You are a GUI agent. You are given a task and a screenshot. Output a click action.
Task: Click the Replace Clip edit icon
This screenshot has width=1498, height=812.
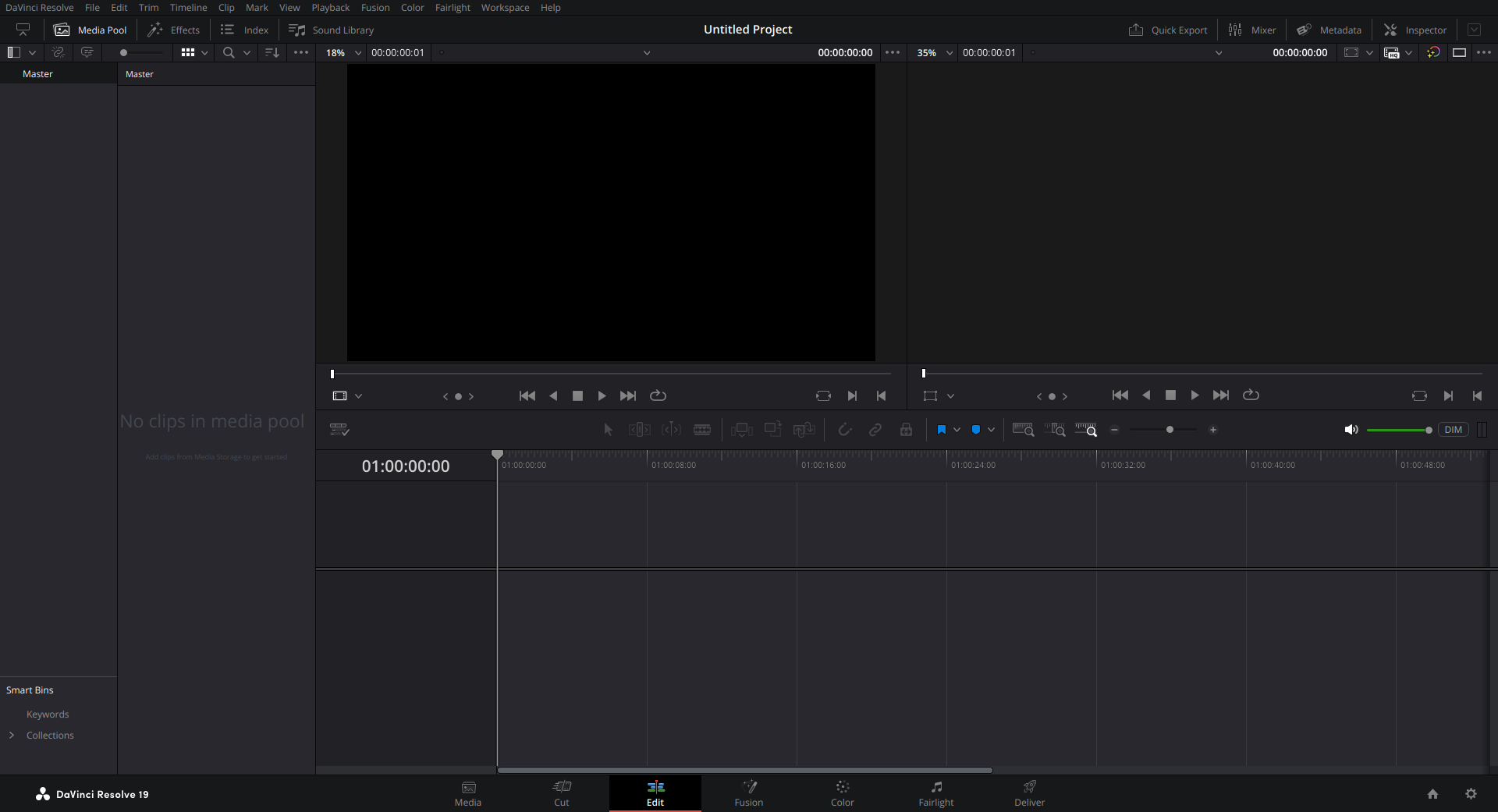[x=804, y=430]
